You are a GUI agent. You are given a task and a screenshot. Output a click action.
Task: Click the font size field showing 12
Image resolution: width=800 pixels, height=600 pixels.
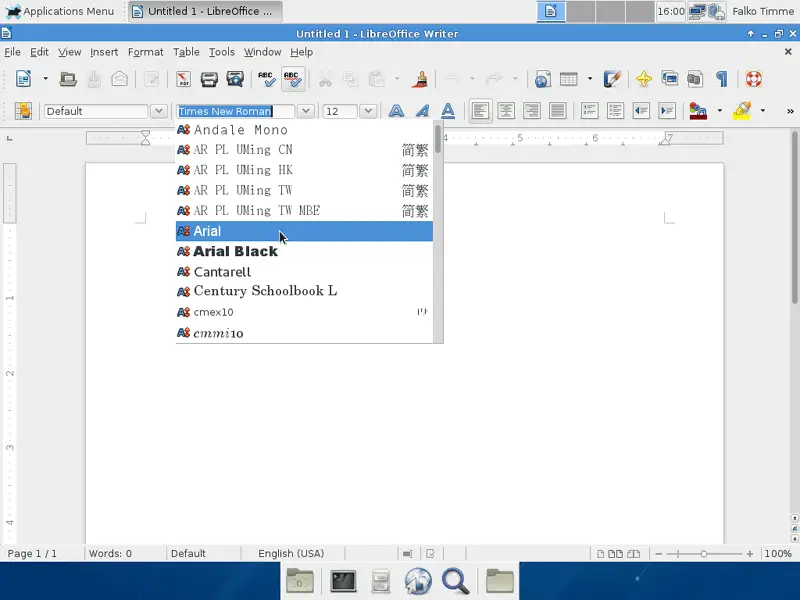pyautogui.click(x=340, y=111)
